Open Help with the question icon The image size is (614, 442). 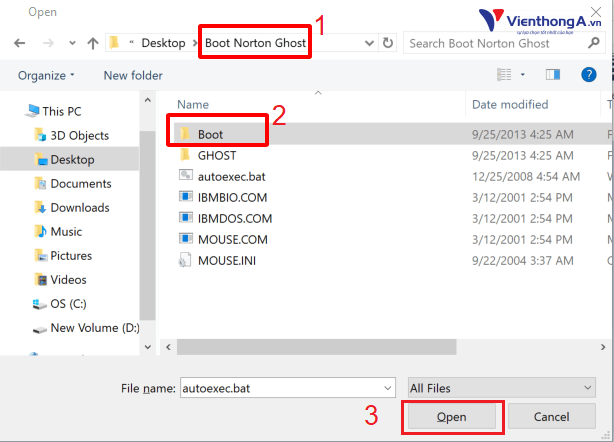pyautogui.click(x=589, y=74)
